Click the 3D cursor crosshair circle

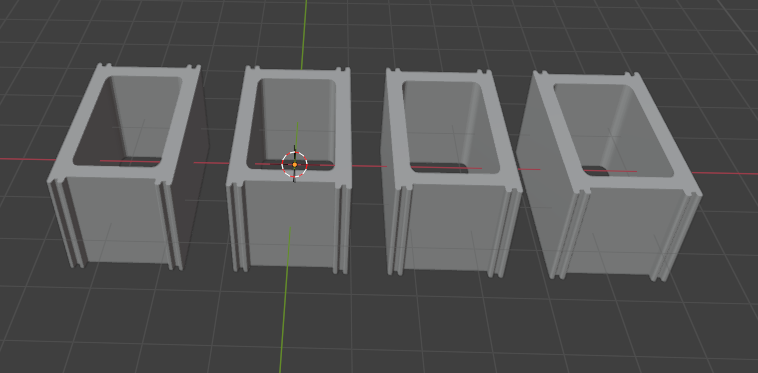pyautogui.click(x=294, y=165)
